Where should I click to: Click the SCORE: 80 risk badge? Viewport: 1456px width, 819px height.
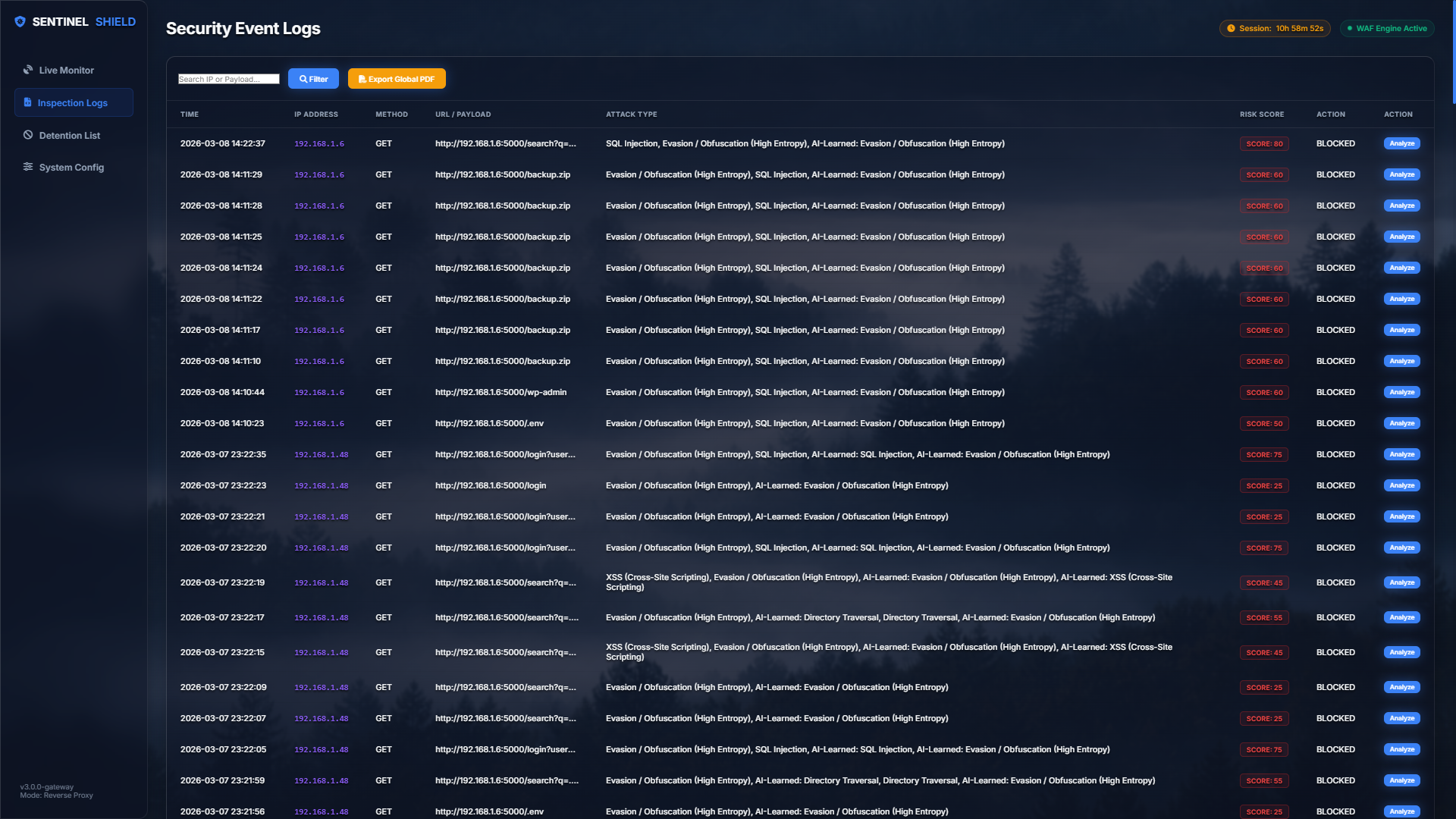coord(1264,143)
